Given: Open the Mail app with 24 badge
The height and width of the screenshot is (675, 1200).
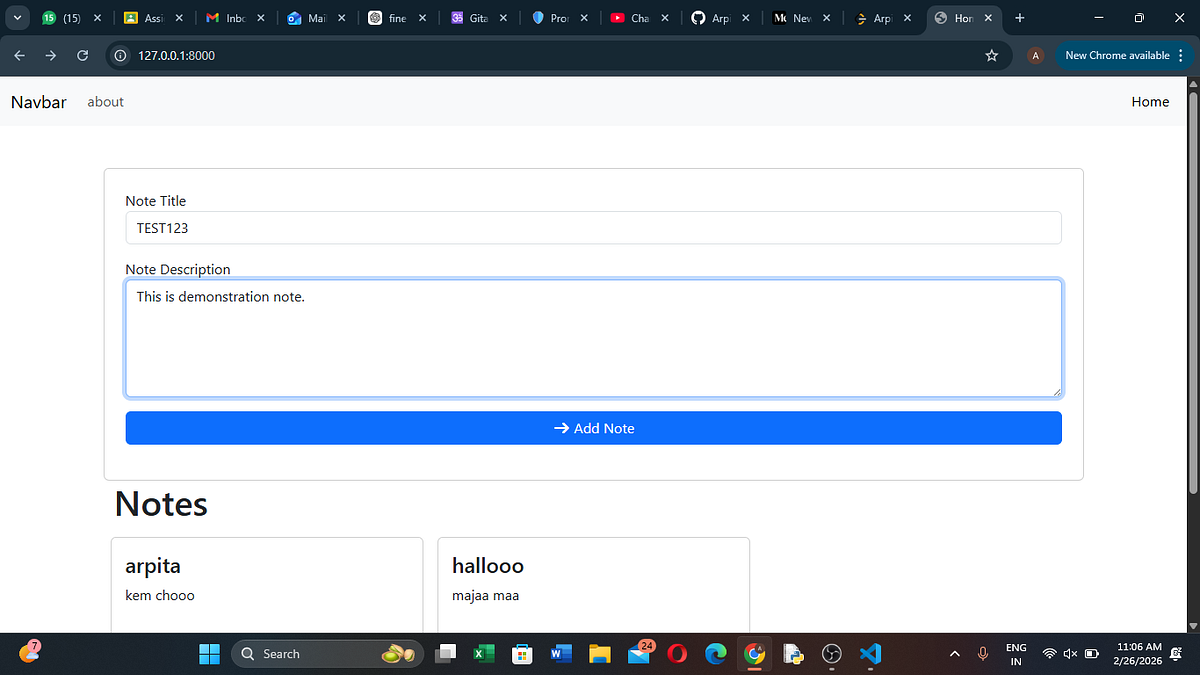Looking at the screenshot, I should [x=639, y=653].
